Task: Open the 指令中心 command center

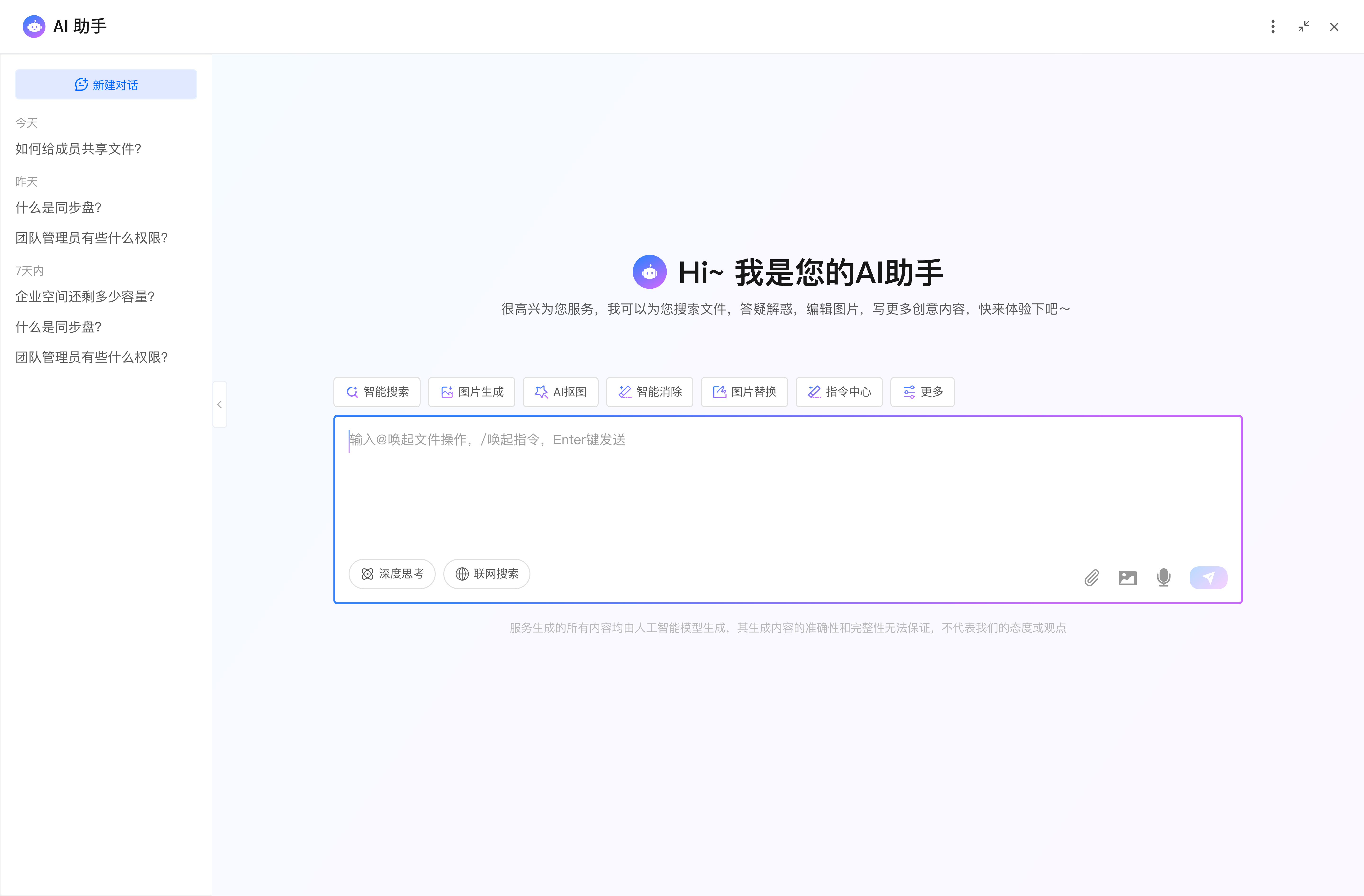Action: pyautogui.click(x=839, y=392)
